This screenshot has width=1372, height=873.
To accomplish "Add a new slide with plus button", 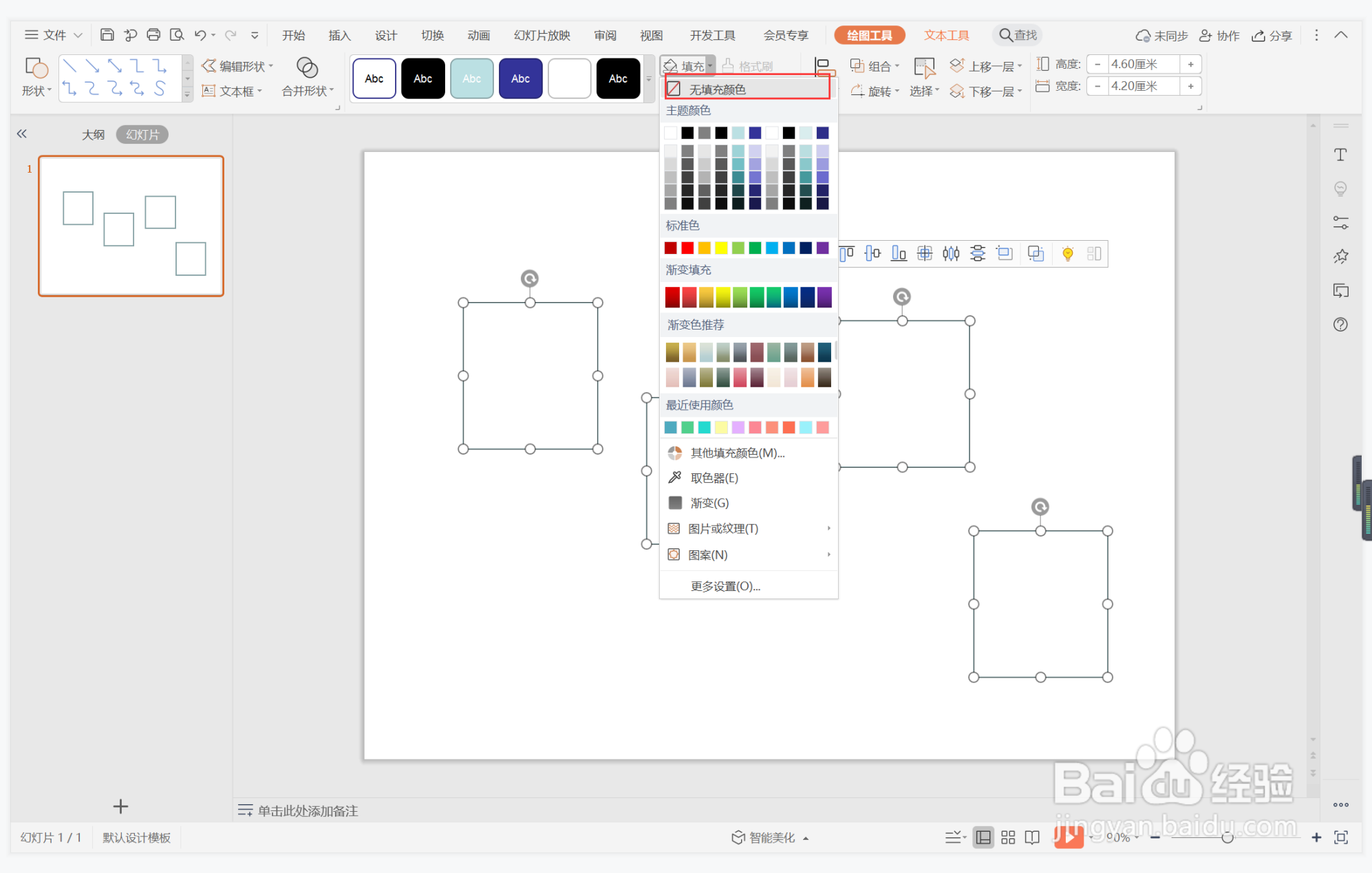I will [x=120, y=806].
